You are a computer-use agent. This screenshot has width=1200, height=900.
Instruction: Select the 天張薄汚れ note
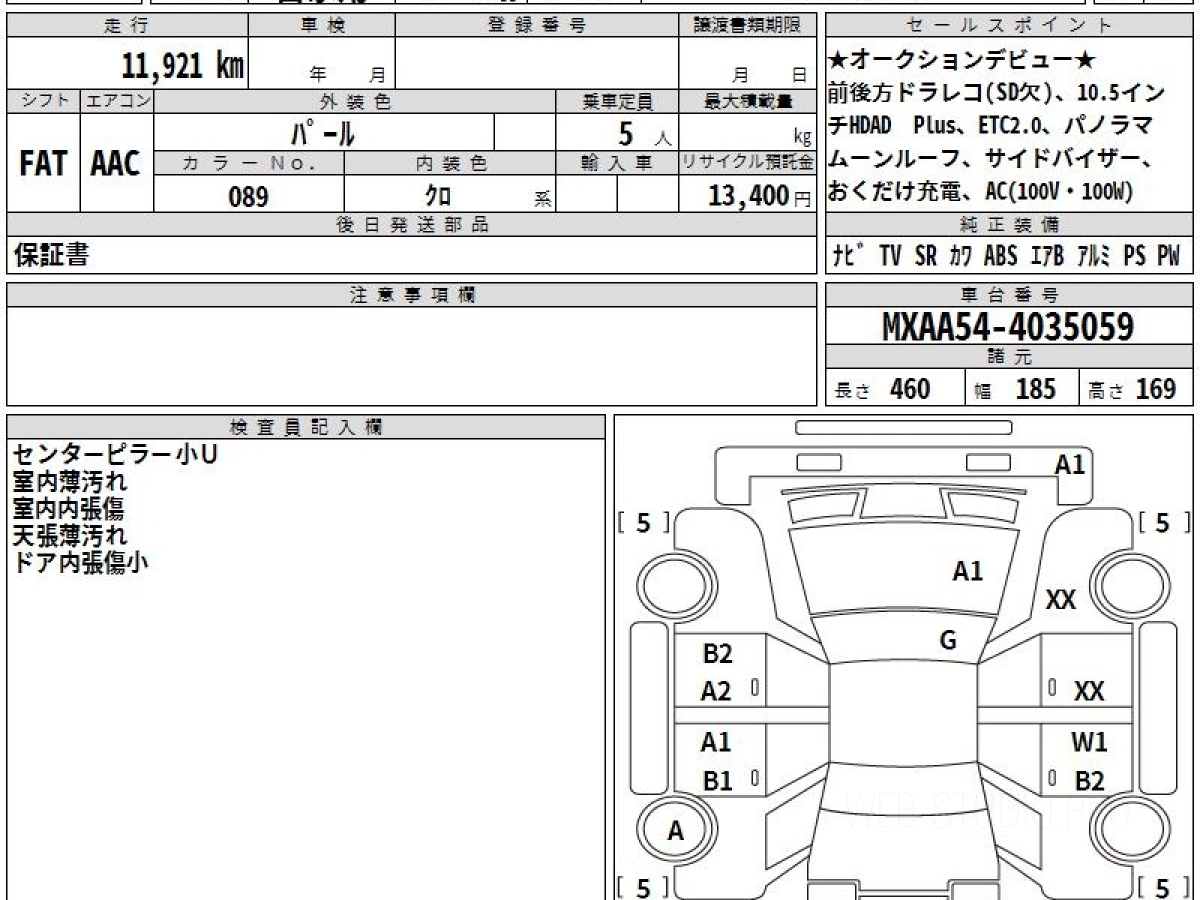[x=70, y=535]
